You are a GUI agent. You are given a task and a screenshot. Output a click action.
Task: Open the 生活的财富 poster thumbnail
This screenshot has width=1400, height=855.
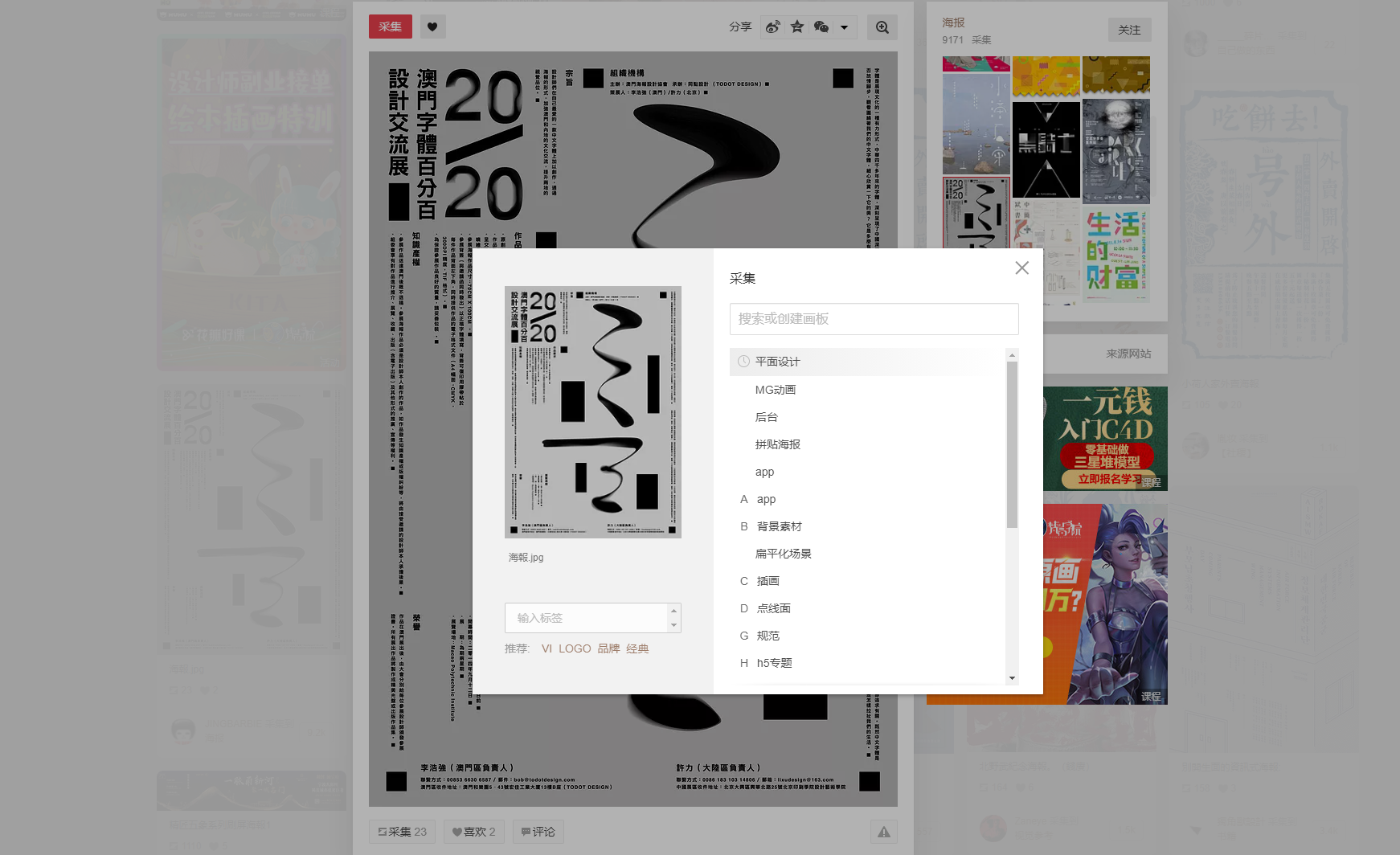pos(1116,255)
